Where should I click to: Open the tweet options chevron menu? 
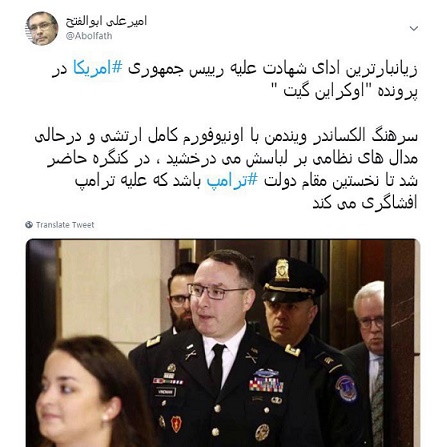coord(414,28)
